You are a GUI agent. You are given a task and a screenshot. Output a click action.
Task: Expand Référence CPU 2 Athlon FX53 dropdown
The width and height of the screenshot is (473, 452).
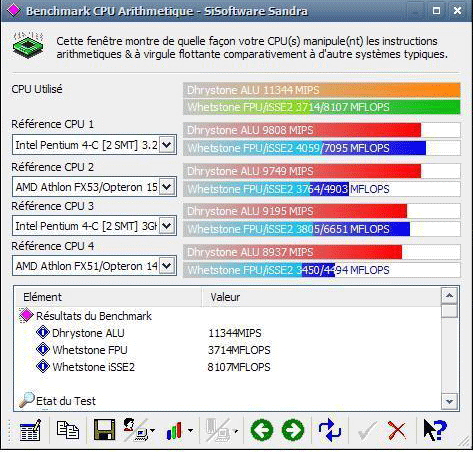(166, 187)
